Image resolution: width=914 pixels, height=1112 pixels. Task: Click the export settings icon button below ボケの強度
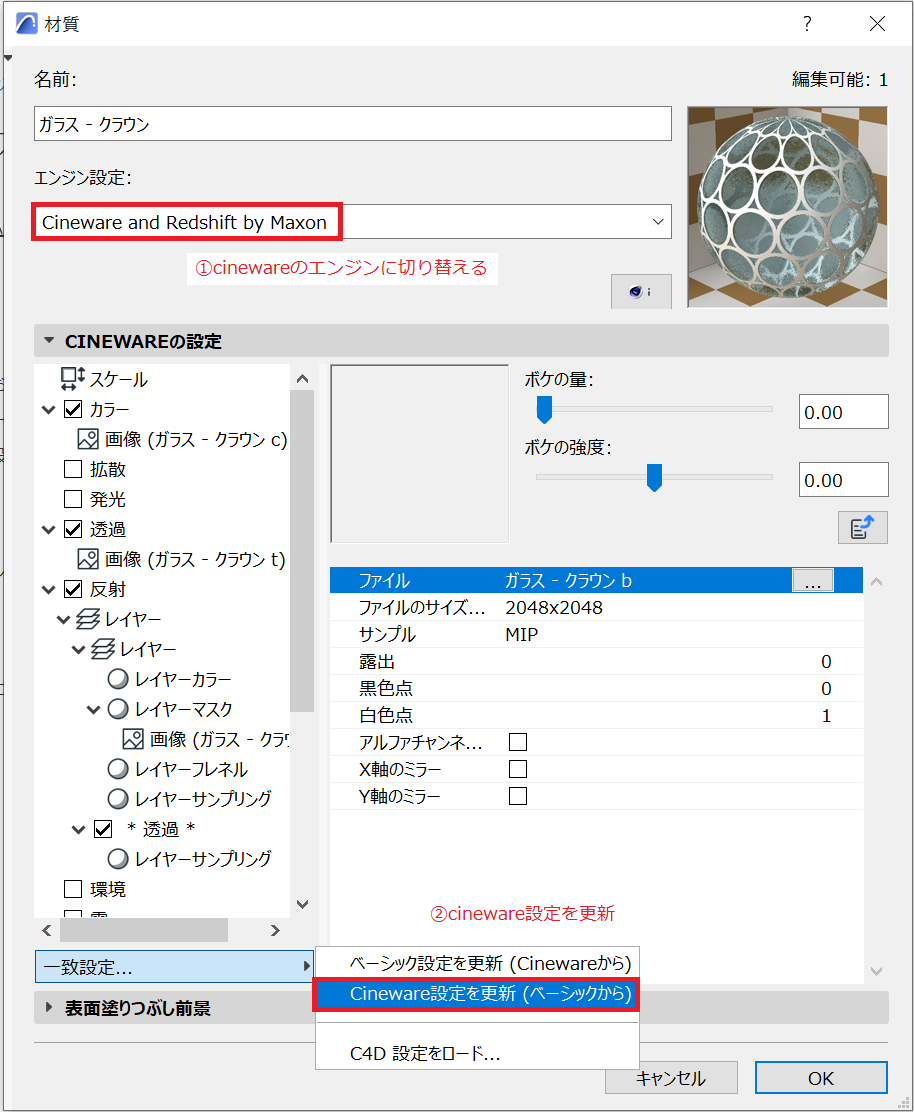[862, 528]
